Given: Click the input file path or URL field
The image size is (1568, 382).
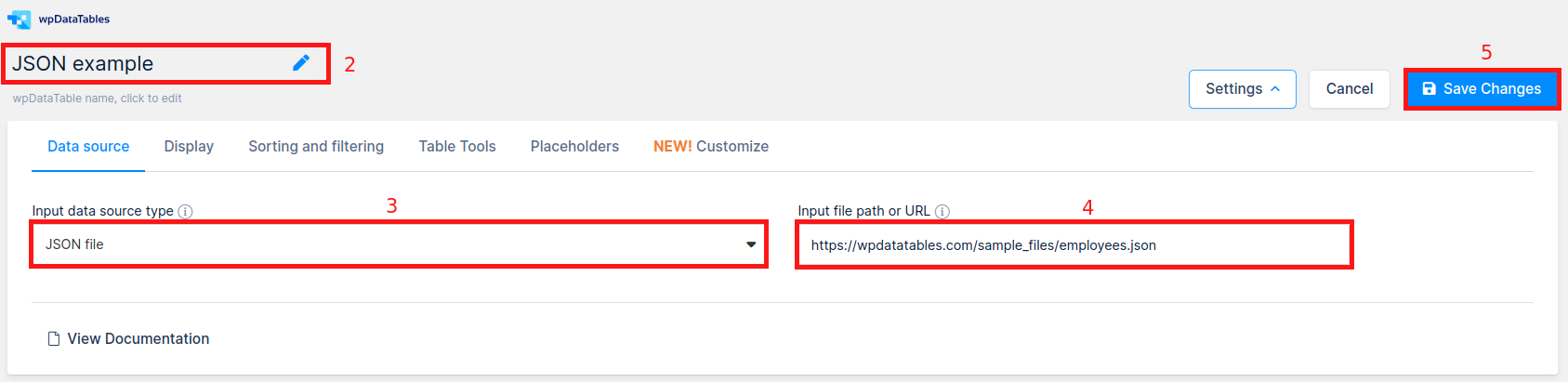Looking at the screenshot, I should point(1074,245).
